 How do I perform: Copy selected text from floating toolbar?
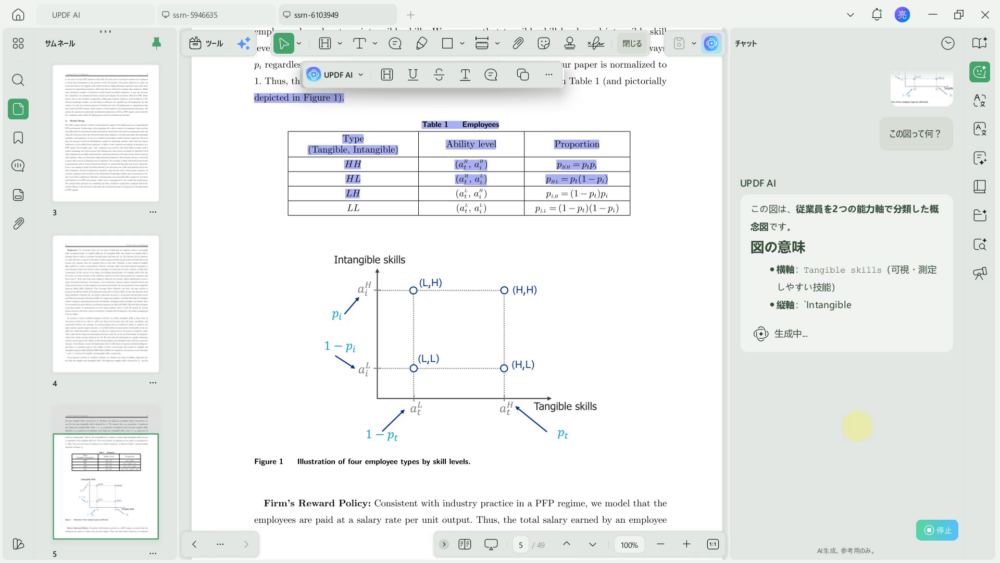click(522, 75)
